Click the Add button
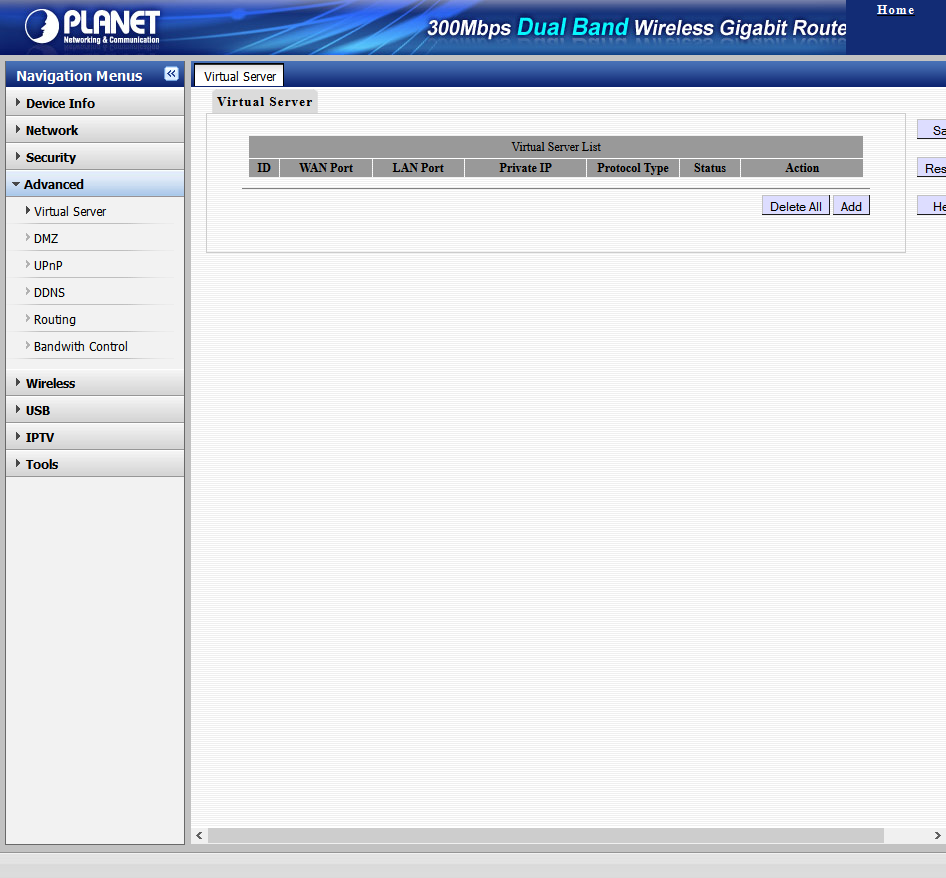The height and width of the screenshot is (878, 946). pyautogui.click(x=851, y=206)
